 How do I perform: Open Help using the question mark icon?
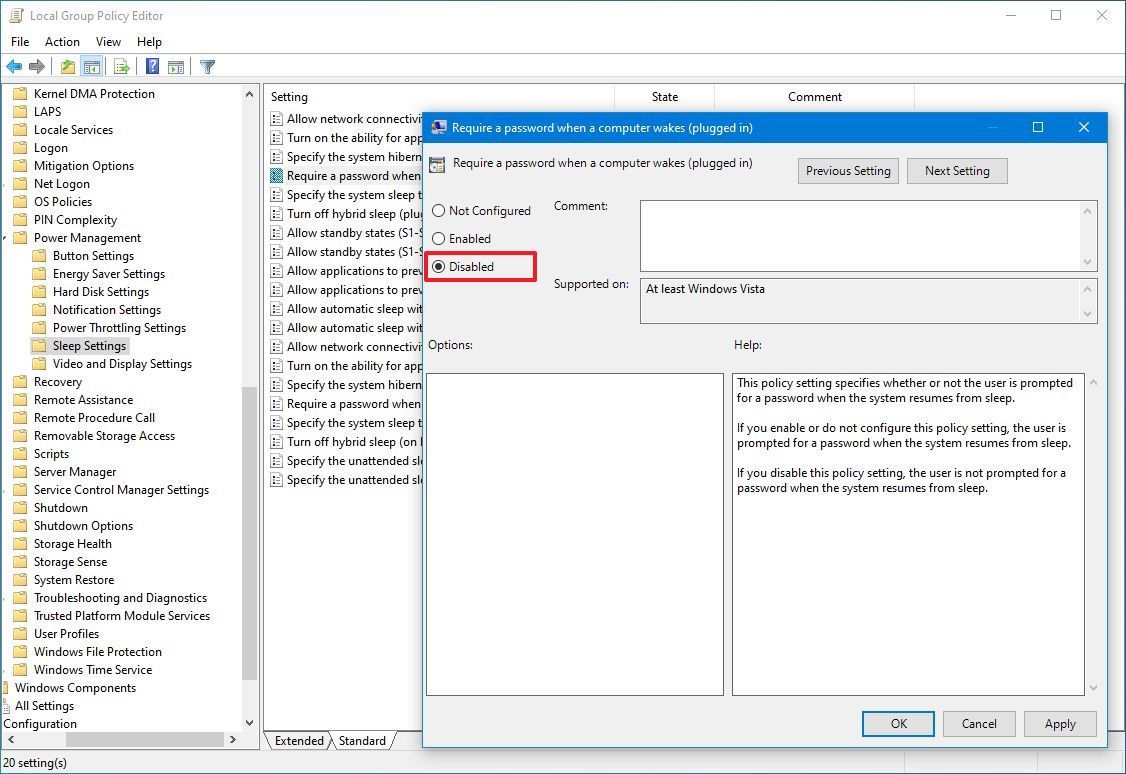coord(151,66)
